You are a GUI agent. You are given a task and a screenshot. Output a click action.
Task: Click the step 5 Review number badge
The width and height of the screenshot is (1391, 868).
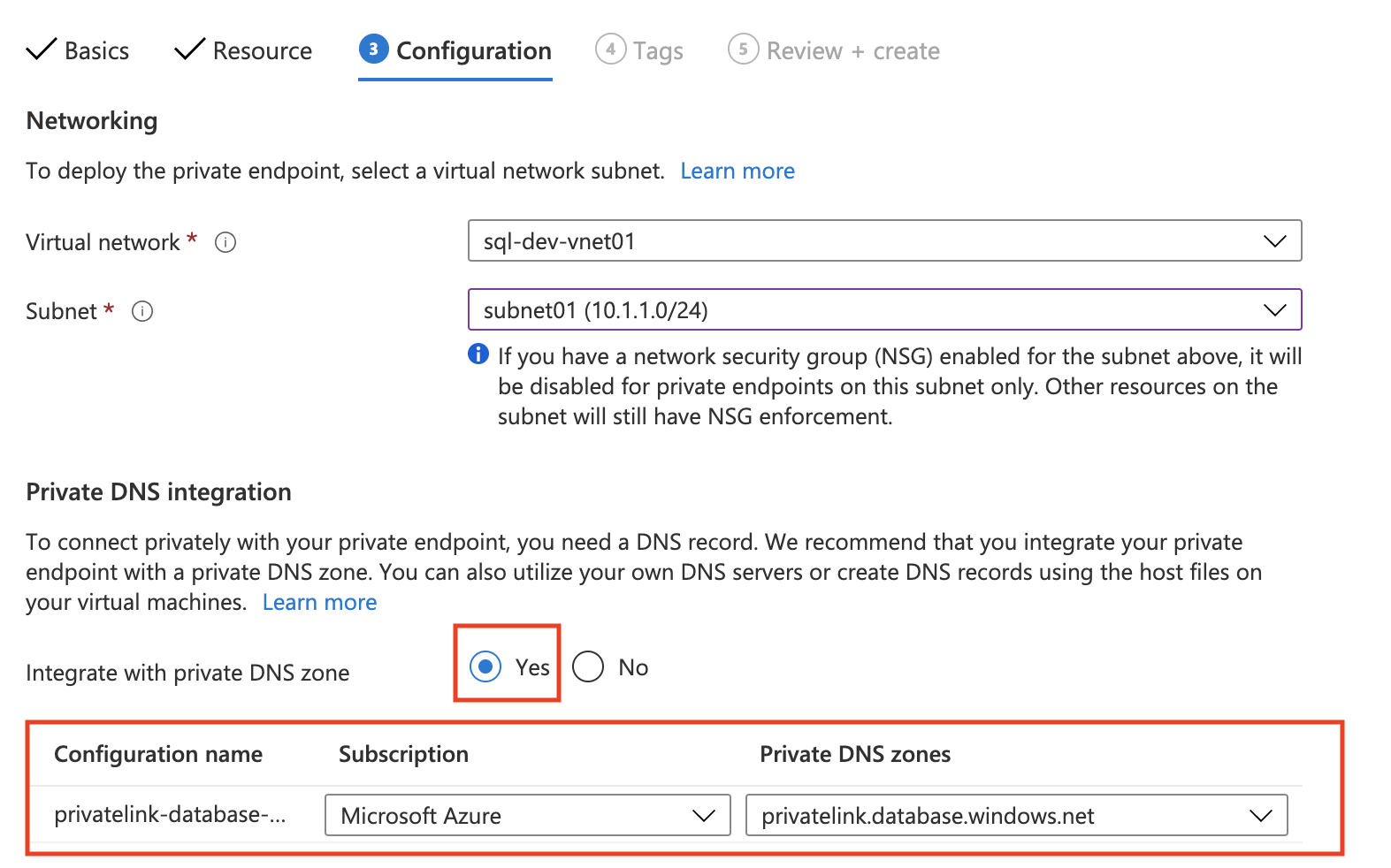point(743,49)
